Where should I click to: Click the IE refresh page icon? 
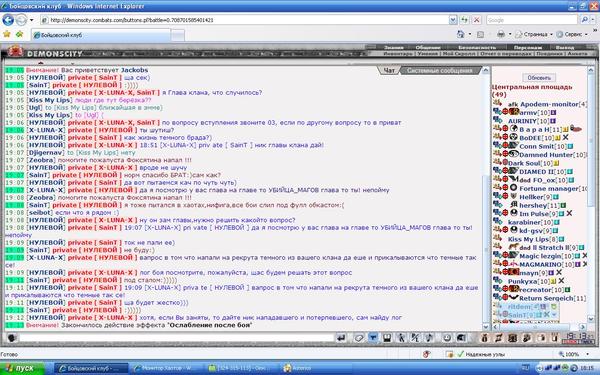[x=465, y=20]
